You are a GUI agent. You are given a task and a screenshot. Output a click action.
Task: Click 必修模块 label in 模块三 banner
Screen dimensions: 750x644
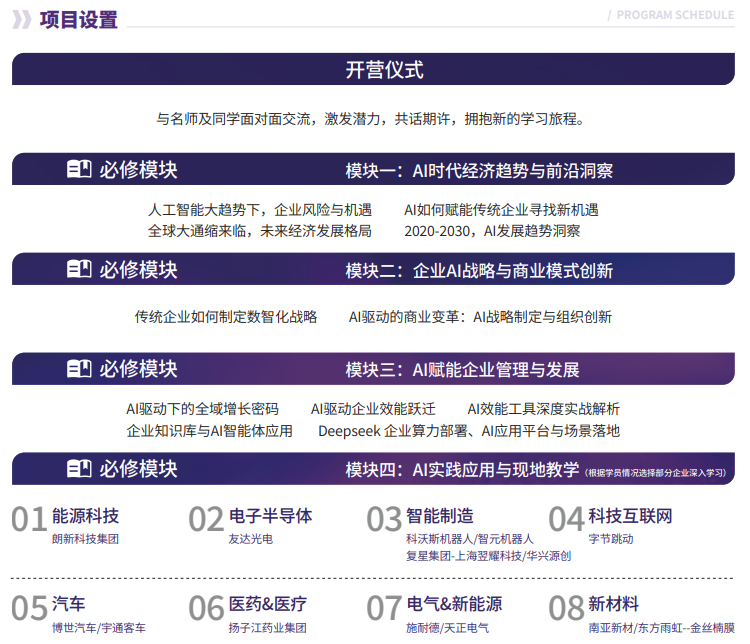[x=138, y=369]
